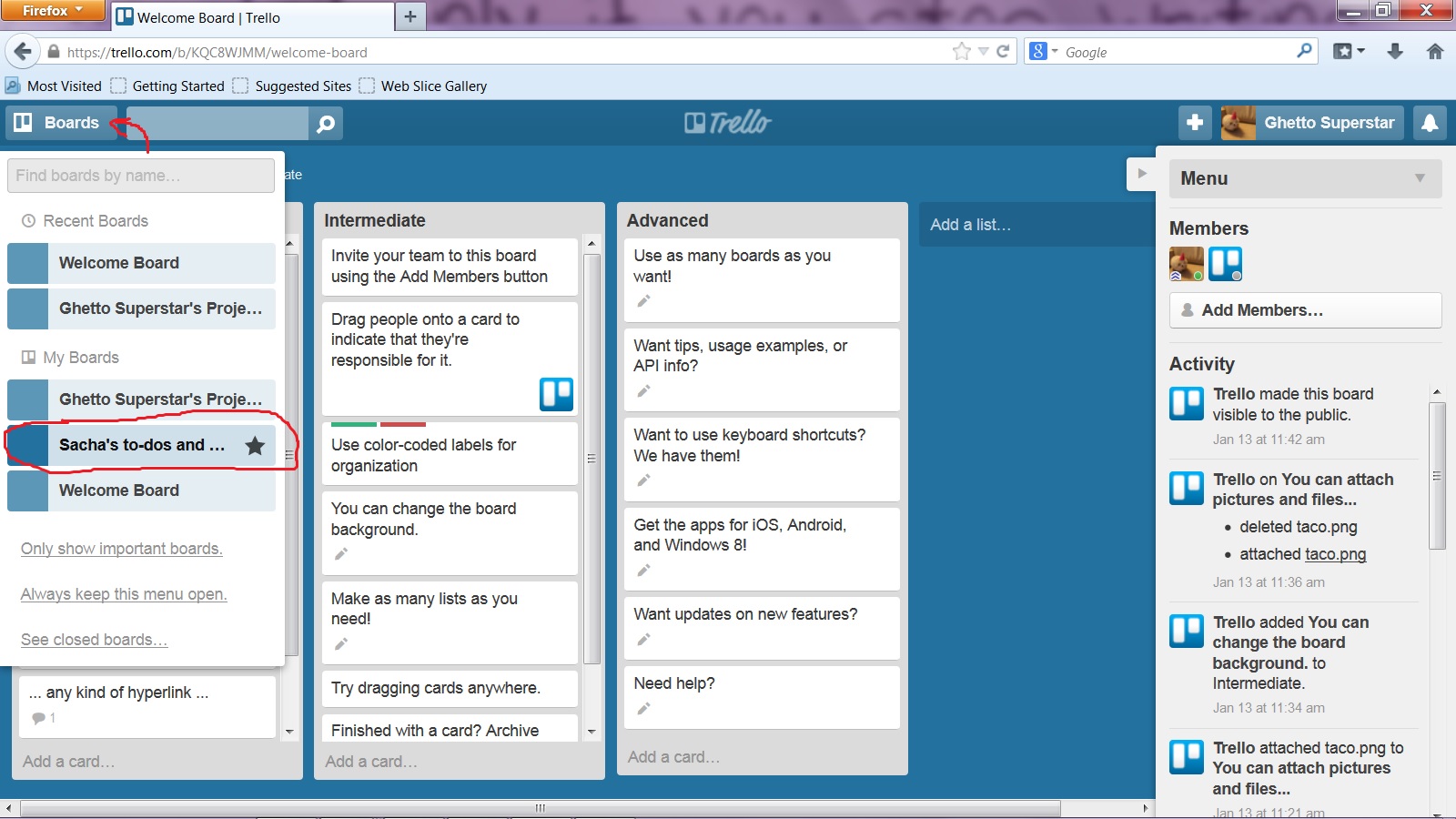Viewport: 1456px width, 819px height.
Task: Add a card to the Advanced list
Action: pos(673,757)
